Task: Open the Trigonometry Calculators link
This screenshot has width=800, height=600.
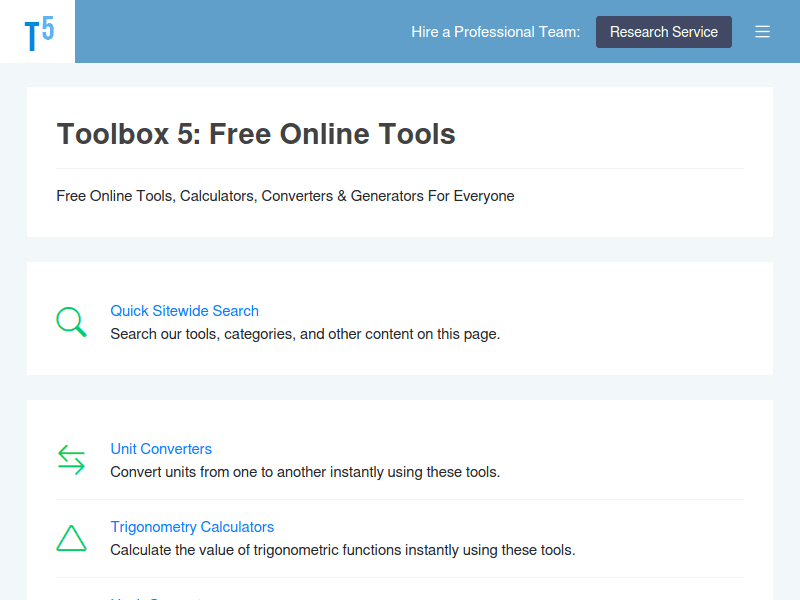Action: [192, 527]
